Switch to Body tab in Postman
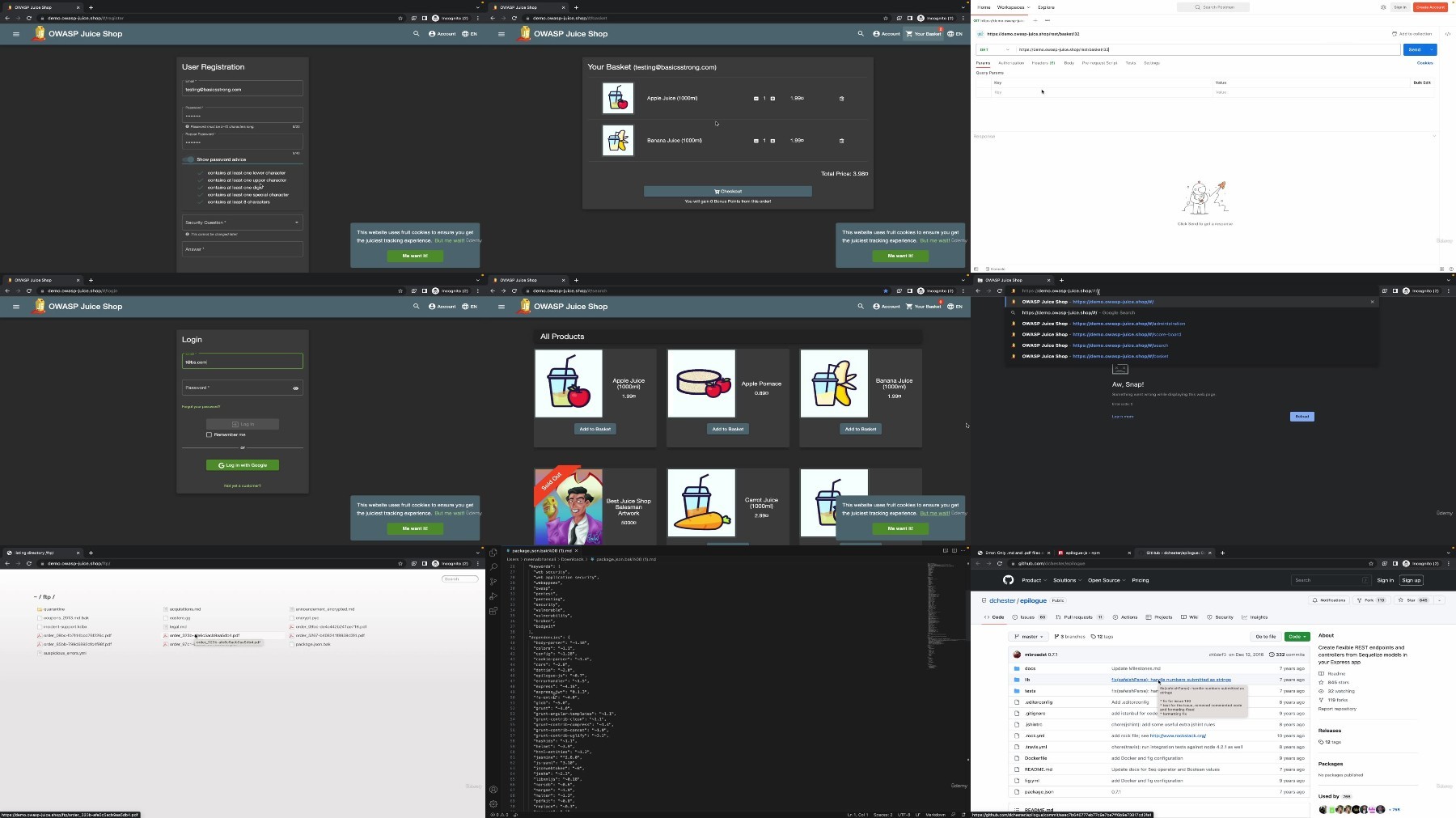Viewport: 1456px width, 818px height. click(x=1069, y=63)
